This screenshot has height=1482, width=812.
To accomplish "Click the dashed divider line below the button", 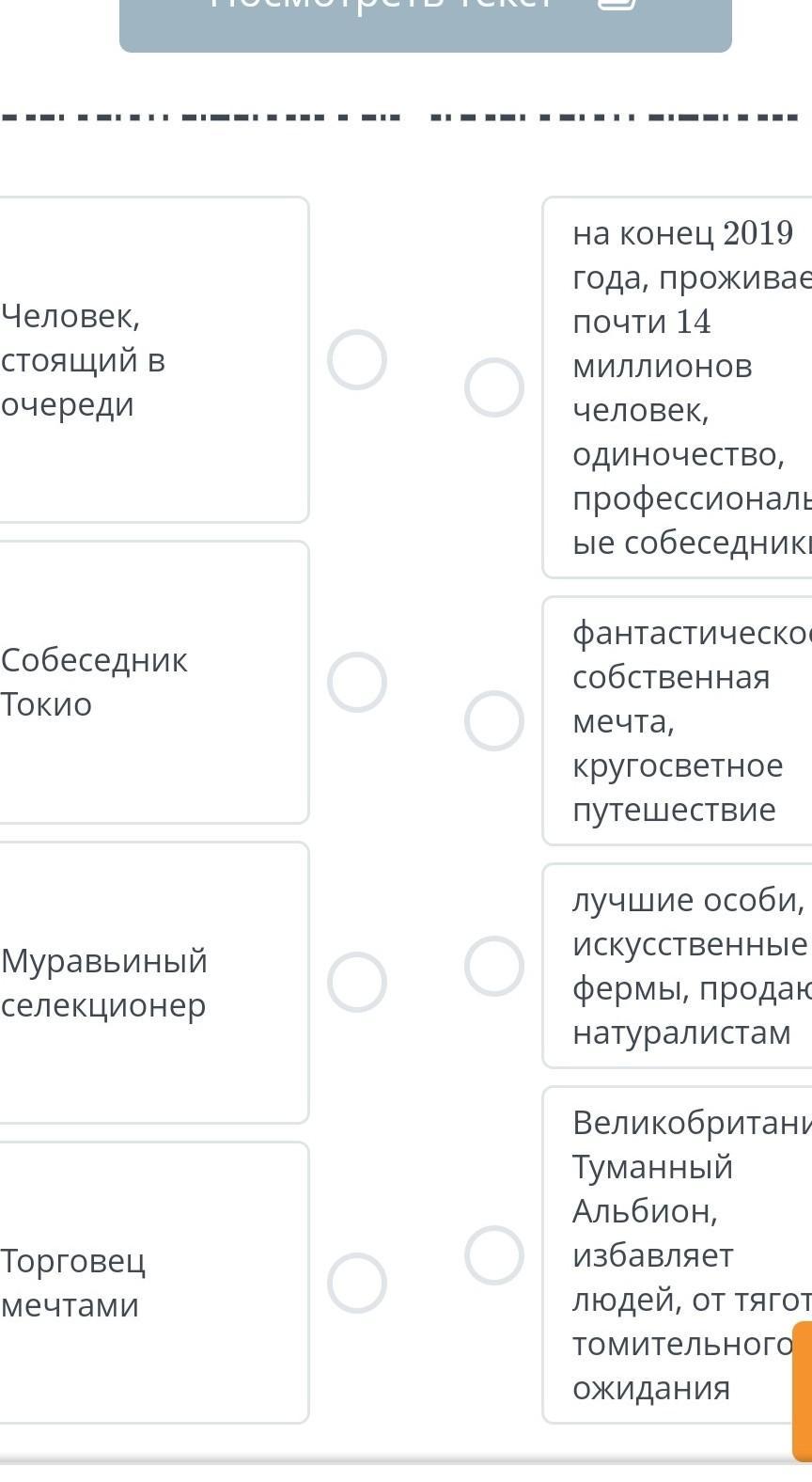I will (404, 119).
